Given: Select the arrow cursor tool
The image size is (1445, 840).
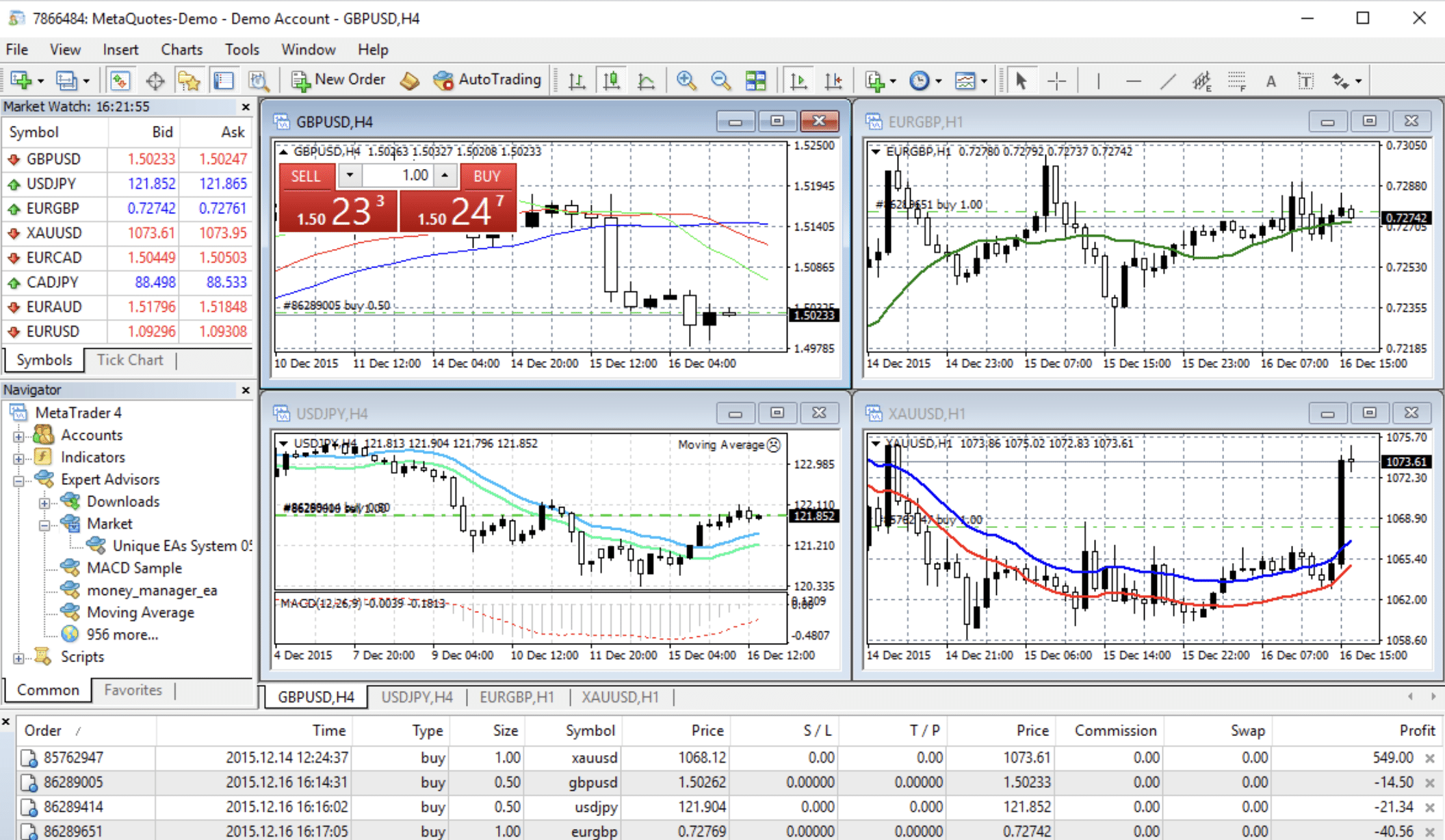Looking at the screenshot, I should tap(1021, 81).
